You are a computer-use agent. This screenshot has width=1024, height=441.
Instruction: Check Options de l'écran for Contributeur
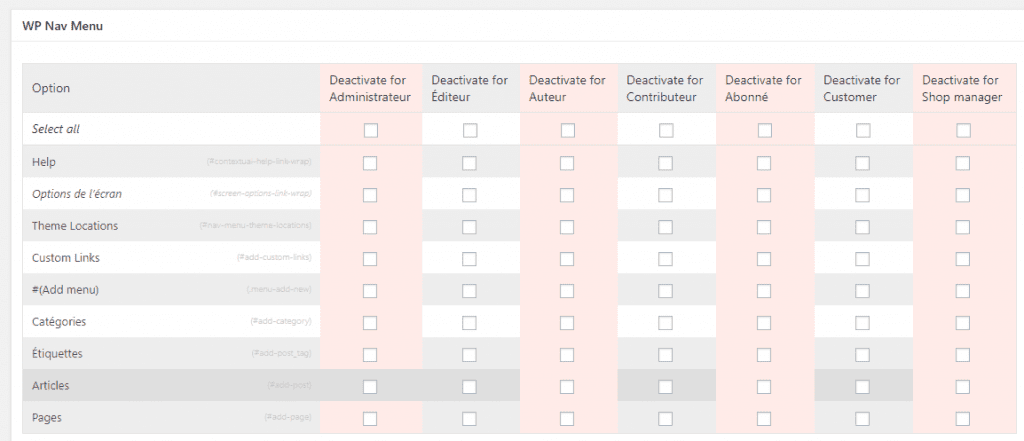[666, 194]
